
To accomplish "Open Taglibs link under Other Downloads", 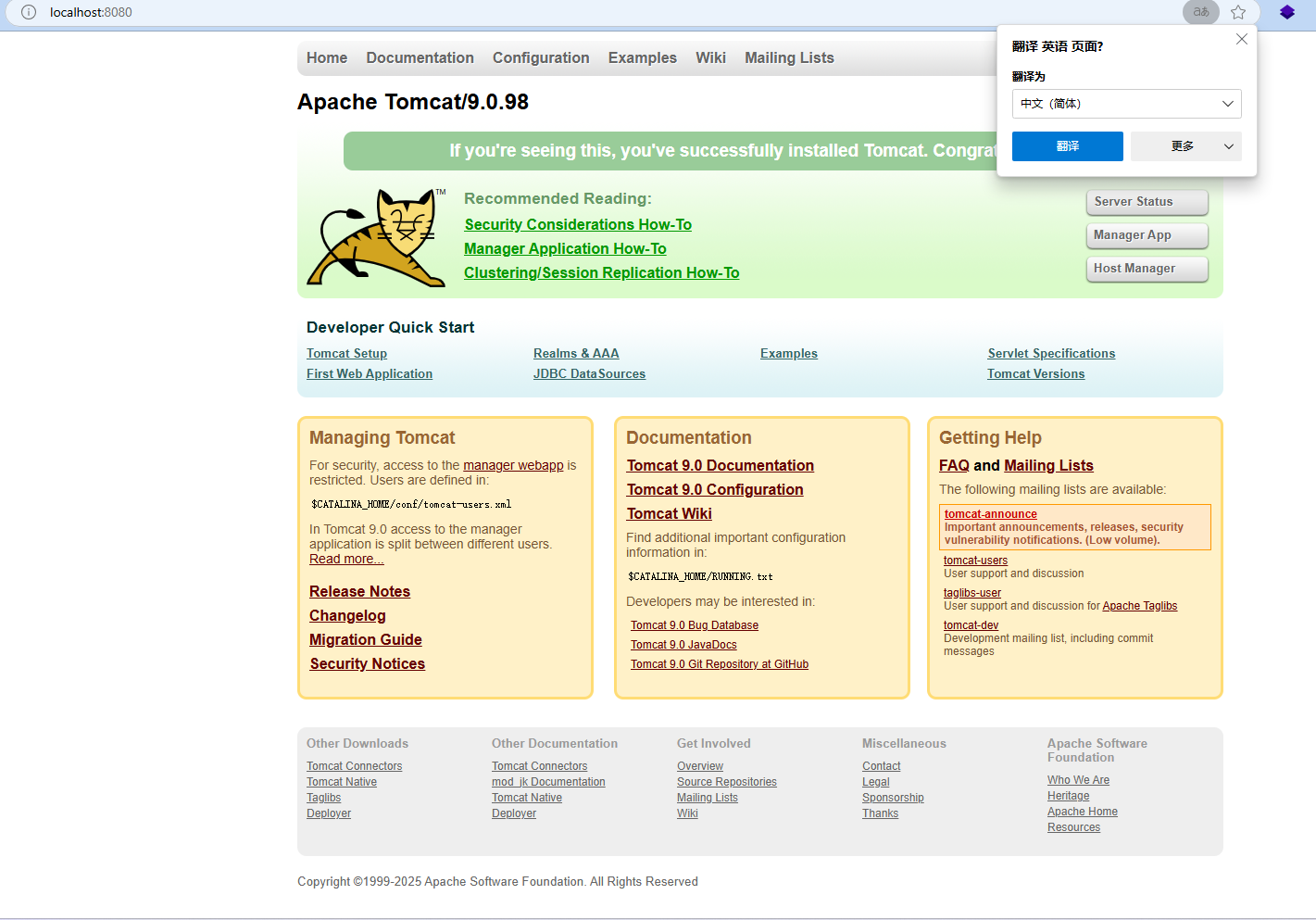I will tap(323, 798).
